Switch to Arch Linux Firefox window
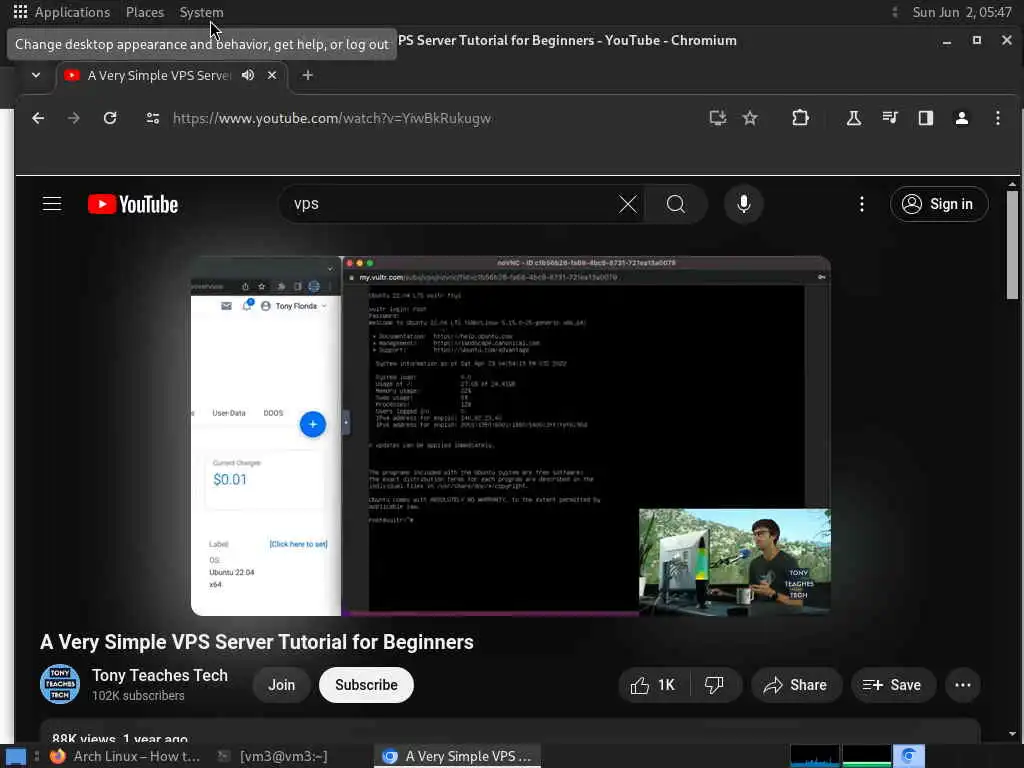This screenshot has width=1024, height=768. pyautogui.click(x=125, y=756)
